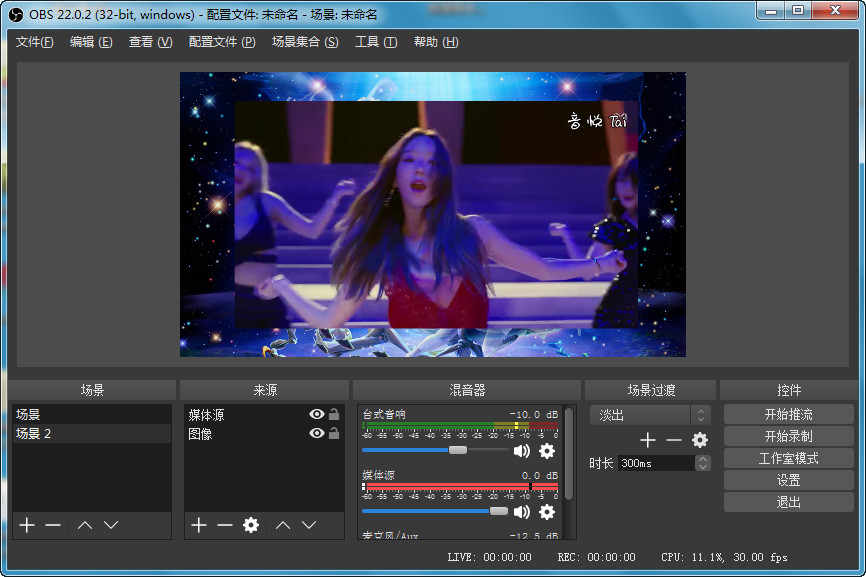
Task: Add a new source with plus icon
Action: [199, 525]
